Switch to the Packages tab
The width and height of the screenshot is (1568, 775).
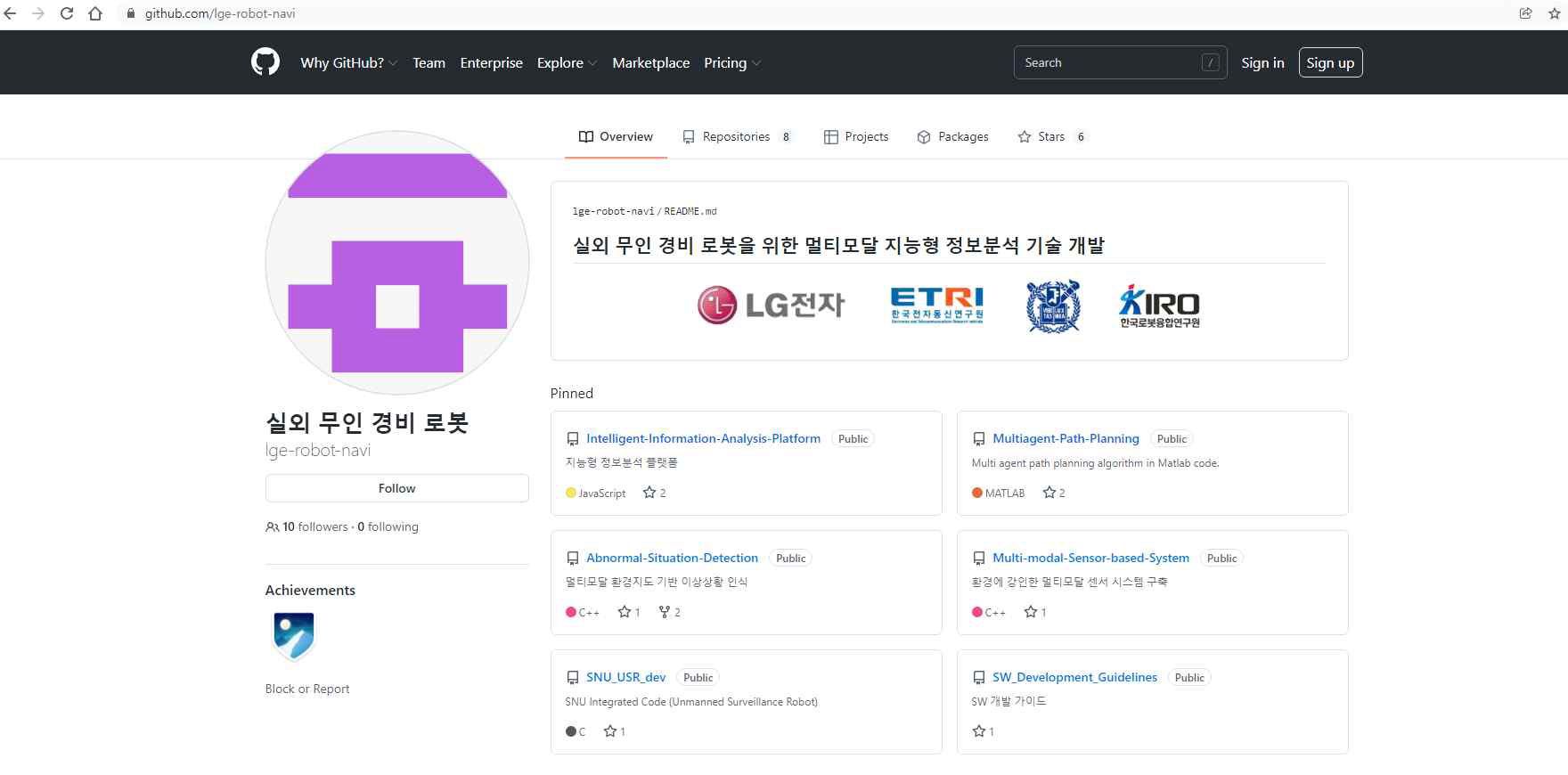952,136
